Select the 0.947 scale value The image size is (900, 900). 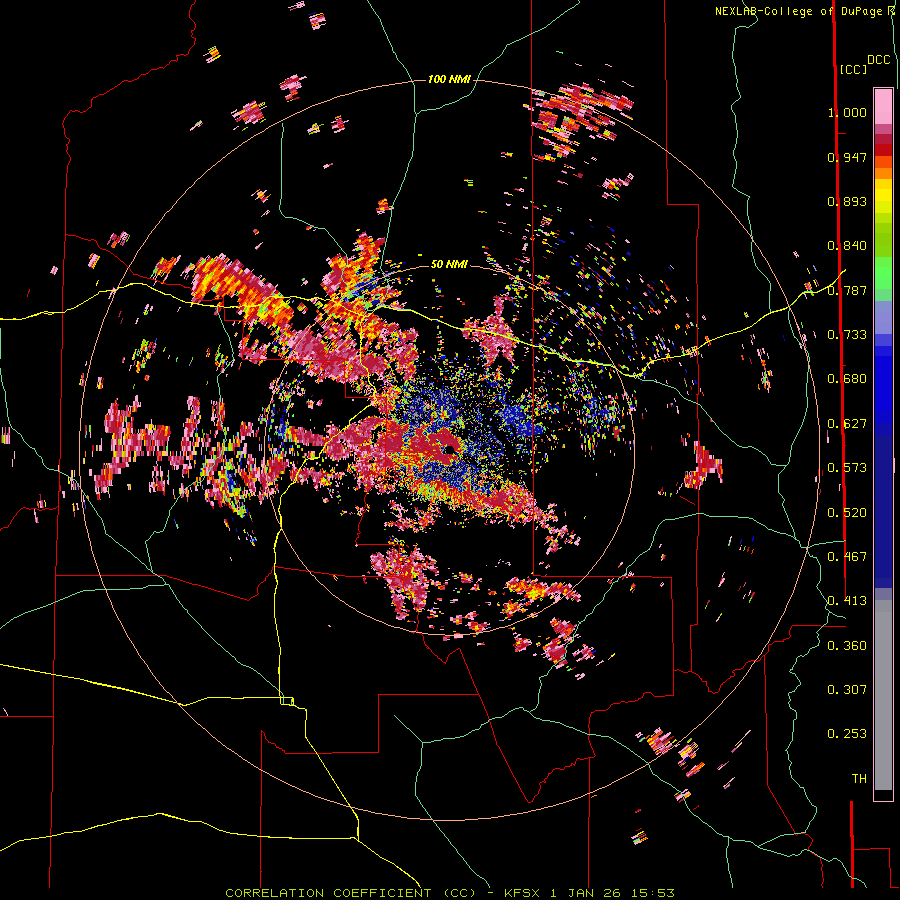point(847,157)
